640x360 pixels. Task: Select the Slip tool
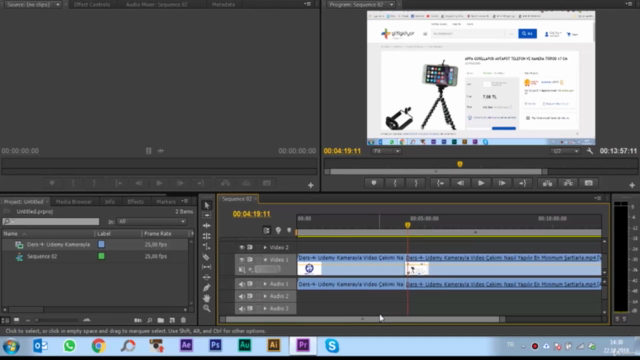207,267
